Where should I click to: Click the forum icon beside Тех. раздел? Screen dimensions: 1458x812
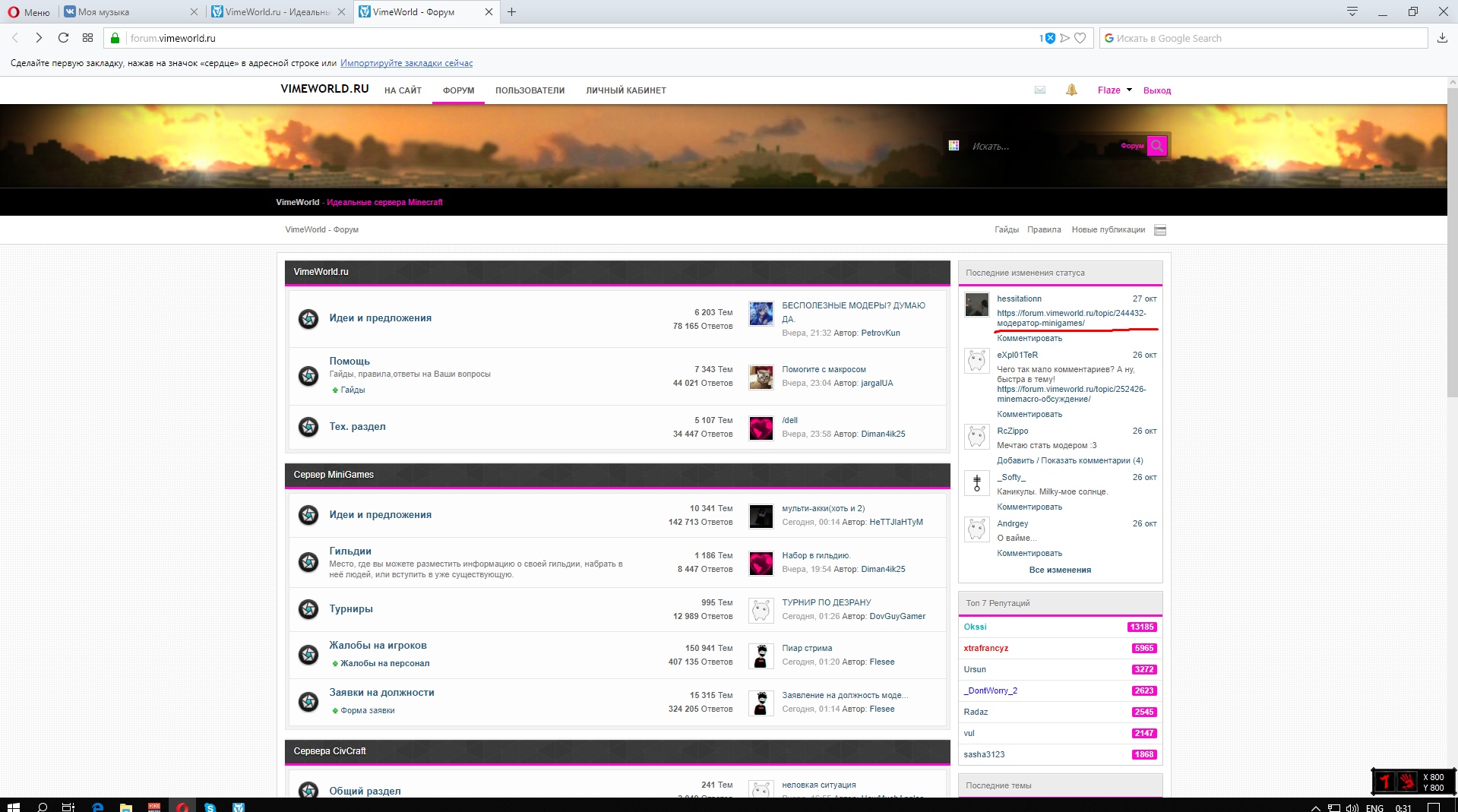(x=308, y=427)
